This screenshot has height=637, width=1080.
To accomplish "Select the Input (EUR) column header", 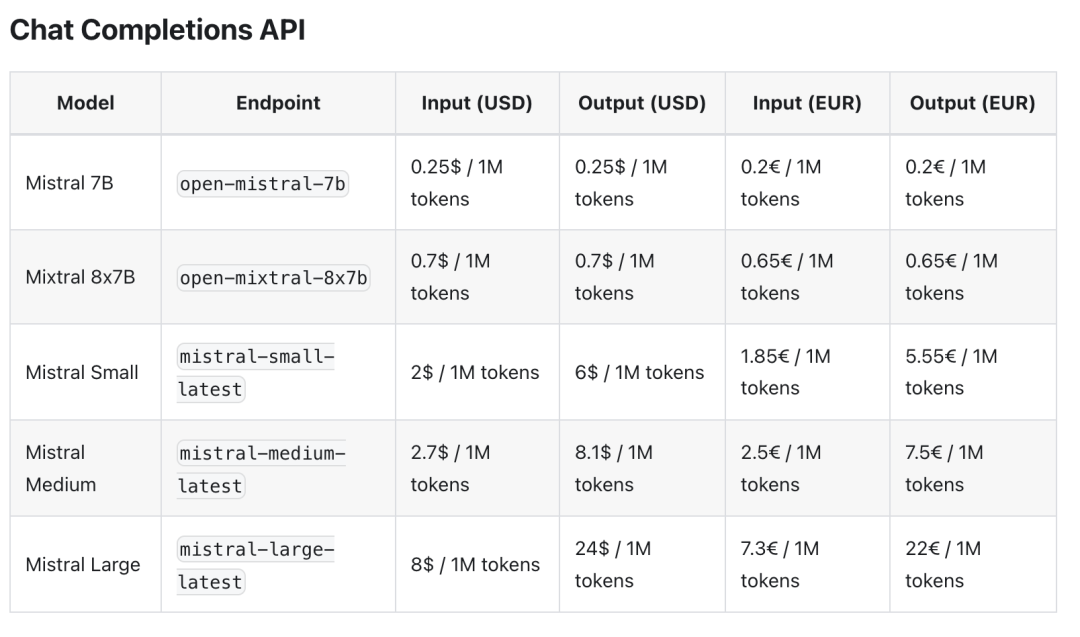I will click(x=807, y=103).
